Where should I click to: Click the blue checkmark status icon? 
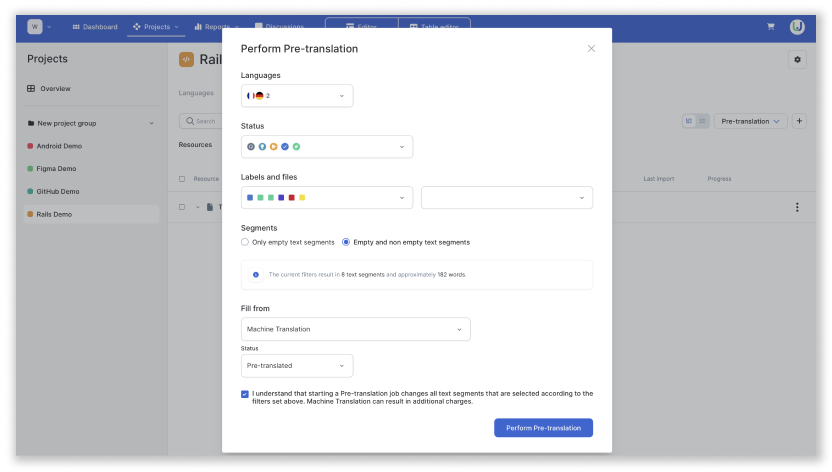pos(285,147)
